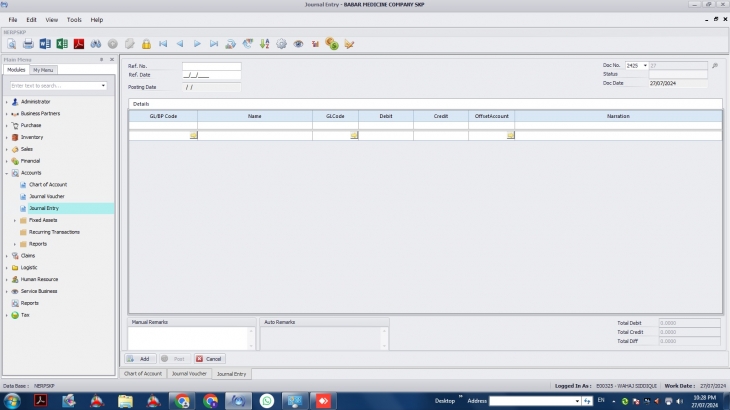Expand the Reports folder under Accounts
This screenshot has width=730, height=410.
pyautogui.click(x=14, y=244)
